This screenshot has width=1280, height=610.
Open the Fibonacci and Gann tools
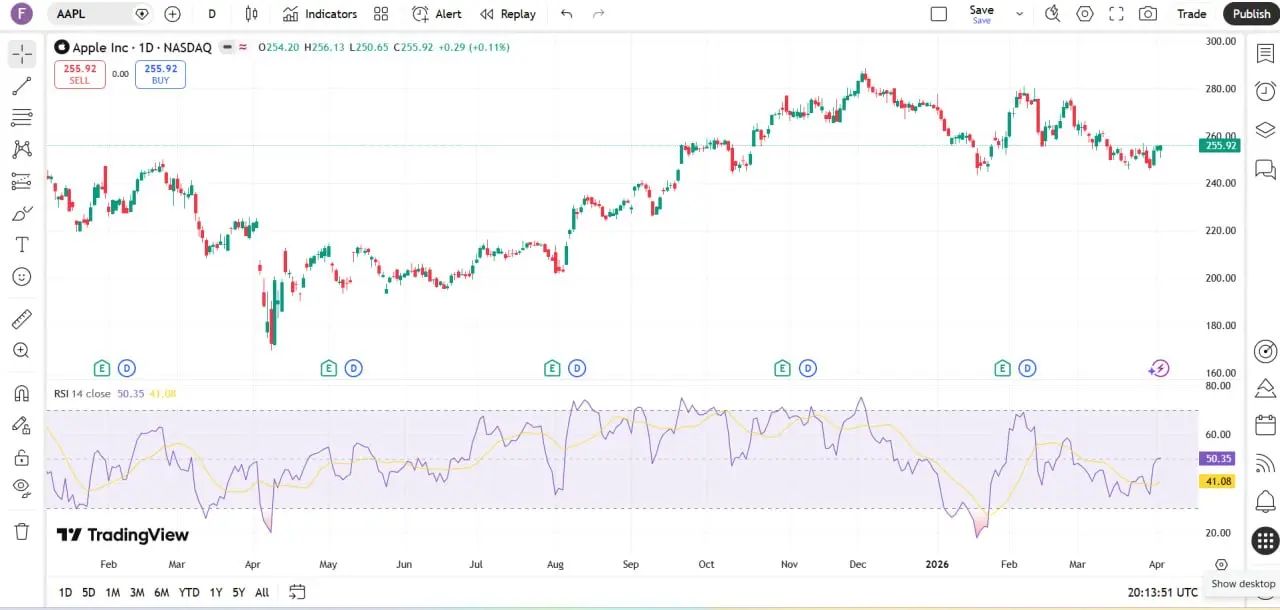point(22,118)
